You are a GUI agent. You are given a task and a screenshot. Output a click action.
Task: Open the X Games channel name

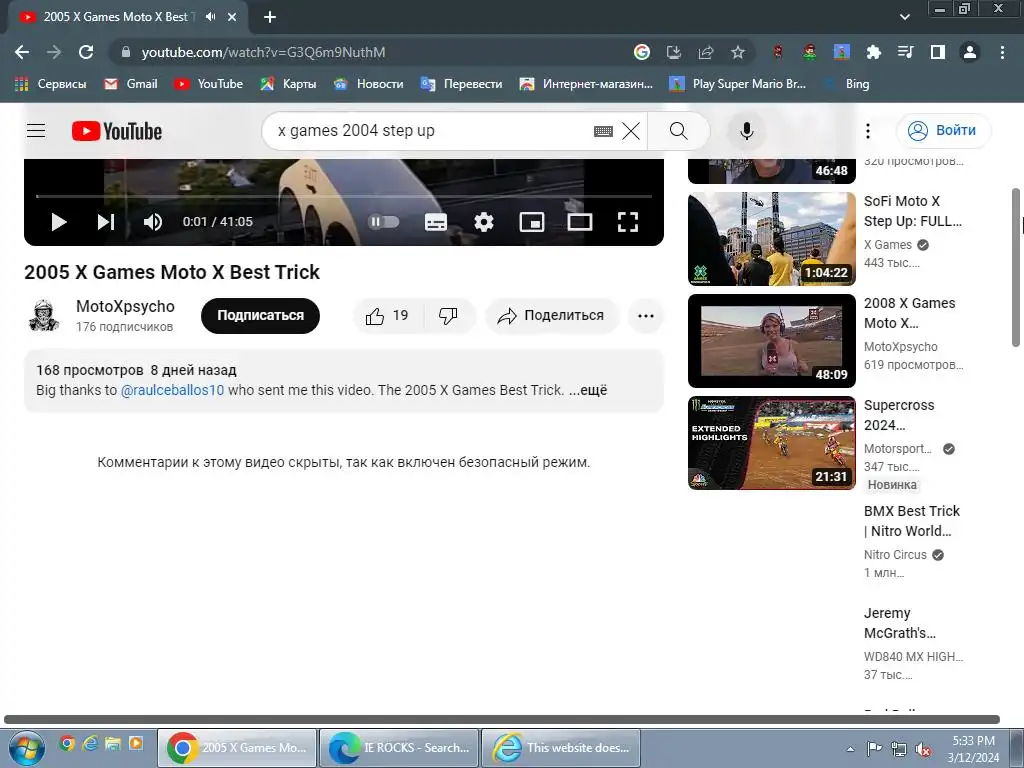click(x=888, y=245)
